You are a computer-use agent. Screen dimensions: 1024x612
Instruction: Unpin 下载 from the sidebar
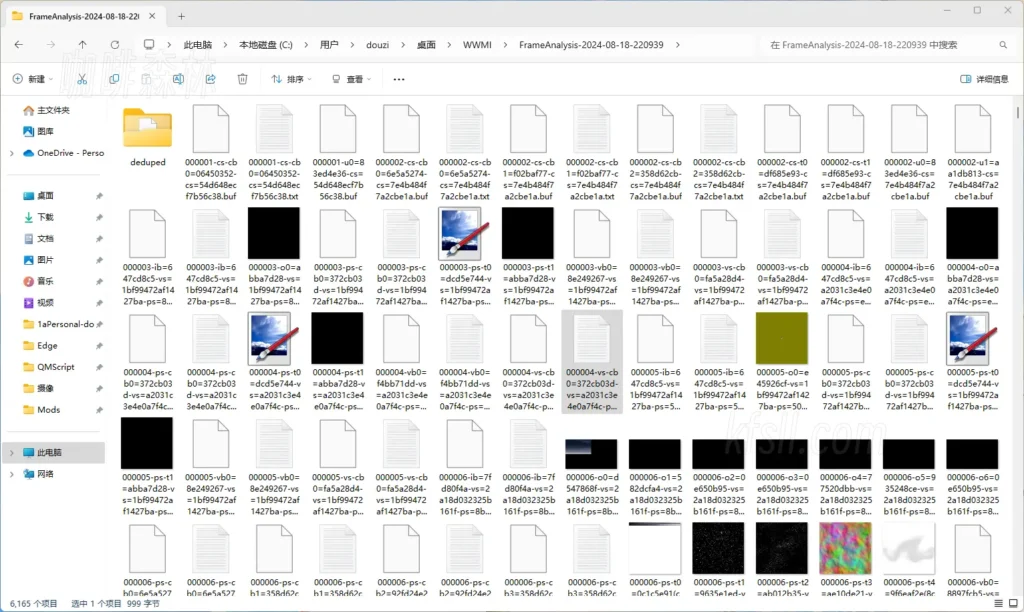98,217
